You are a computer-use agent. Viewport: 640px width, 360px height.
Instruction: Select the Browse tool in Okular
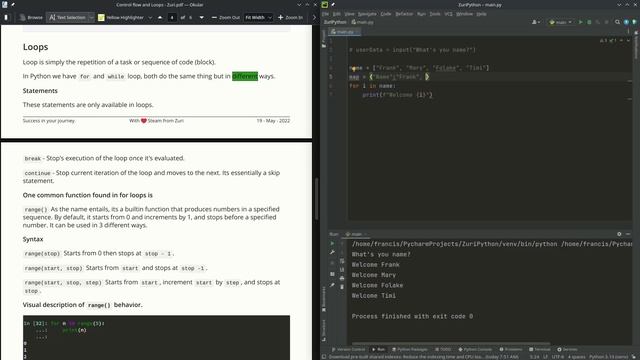[x=31, y=18]
